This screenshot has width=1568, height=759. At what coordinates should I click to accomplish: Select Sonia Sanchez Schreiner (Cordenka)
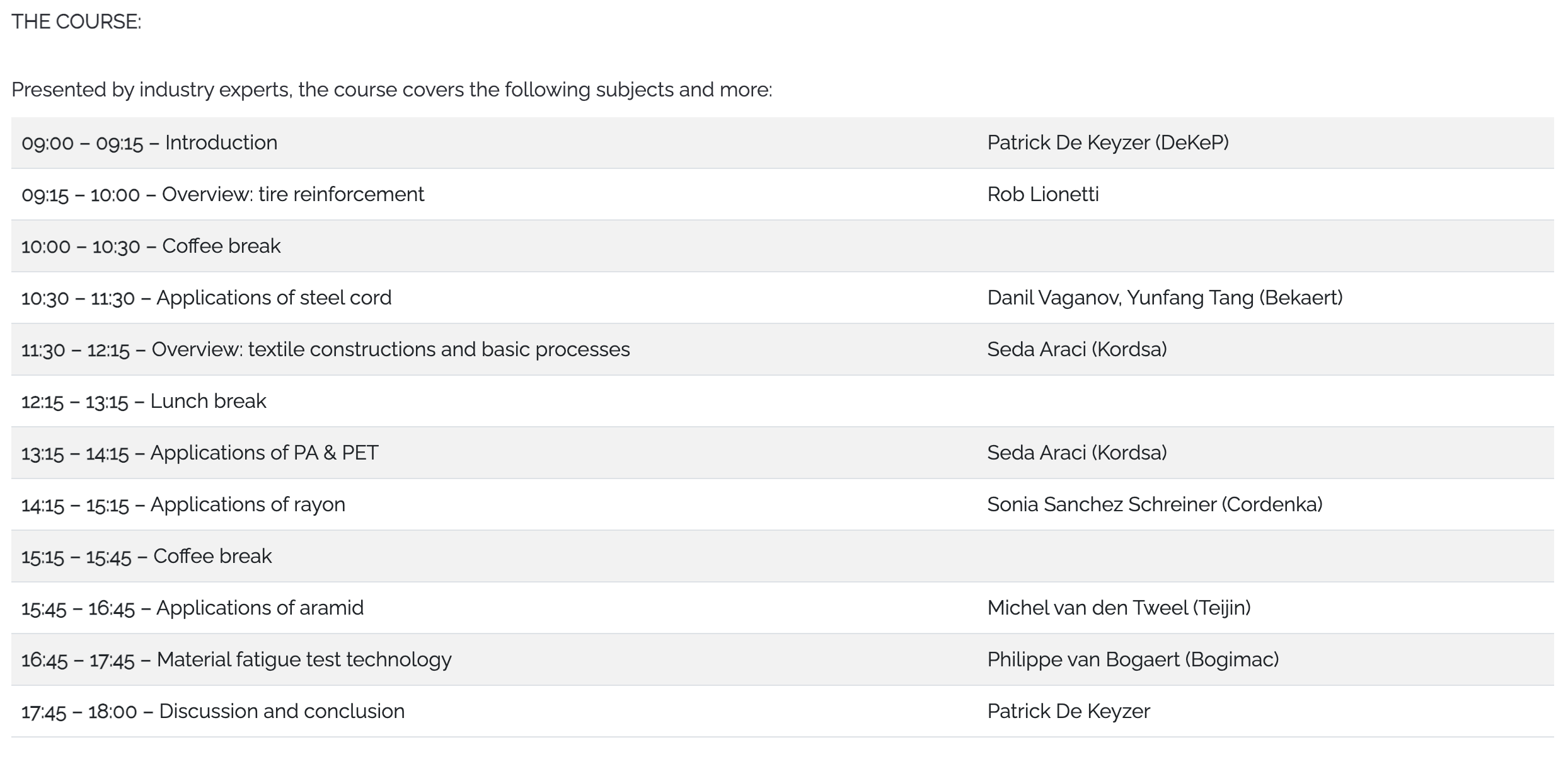click(1155, 504)
